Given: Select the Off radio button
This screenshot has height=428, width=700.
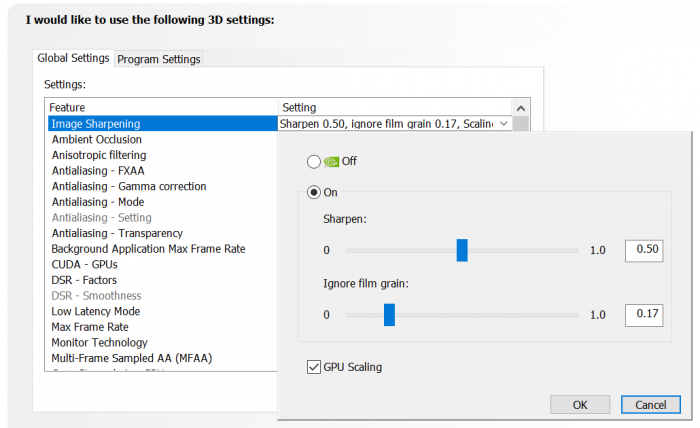Looking at the screenshot, I should coord(314,162).
